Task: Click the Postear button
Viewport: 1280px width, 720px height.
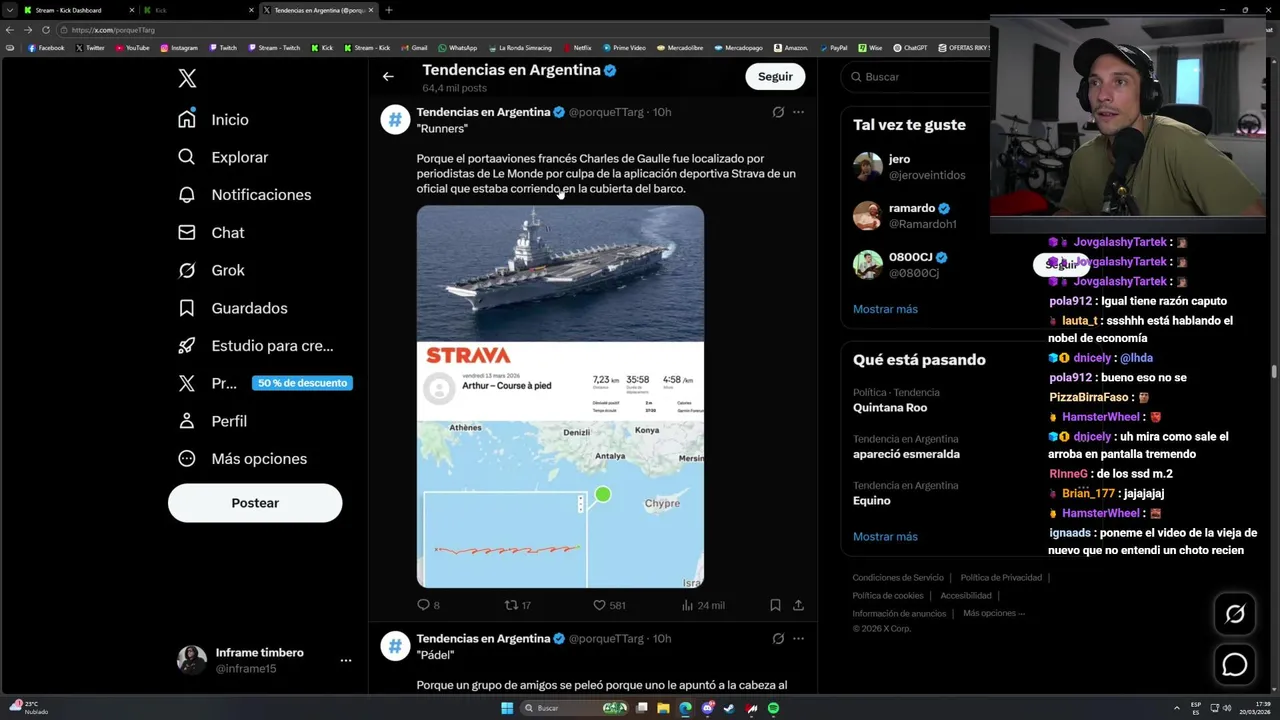Action: click(x=255, y=503)
